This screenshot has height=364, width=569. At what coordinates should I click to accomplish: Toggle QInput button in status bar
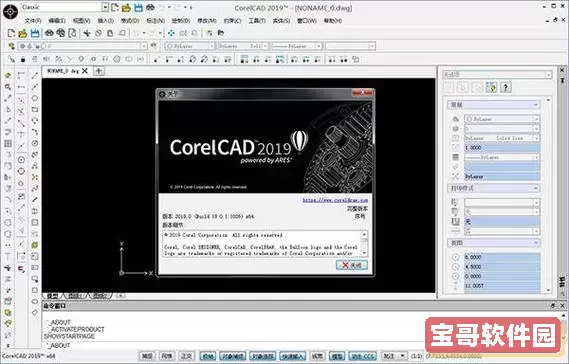point(293,356)
